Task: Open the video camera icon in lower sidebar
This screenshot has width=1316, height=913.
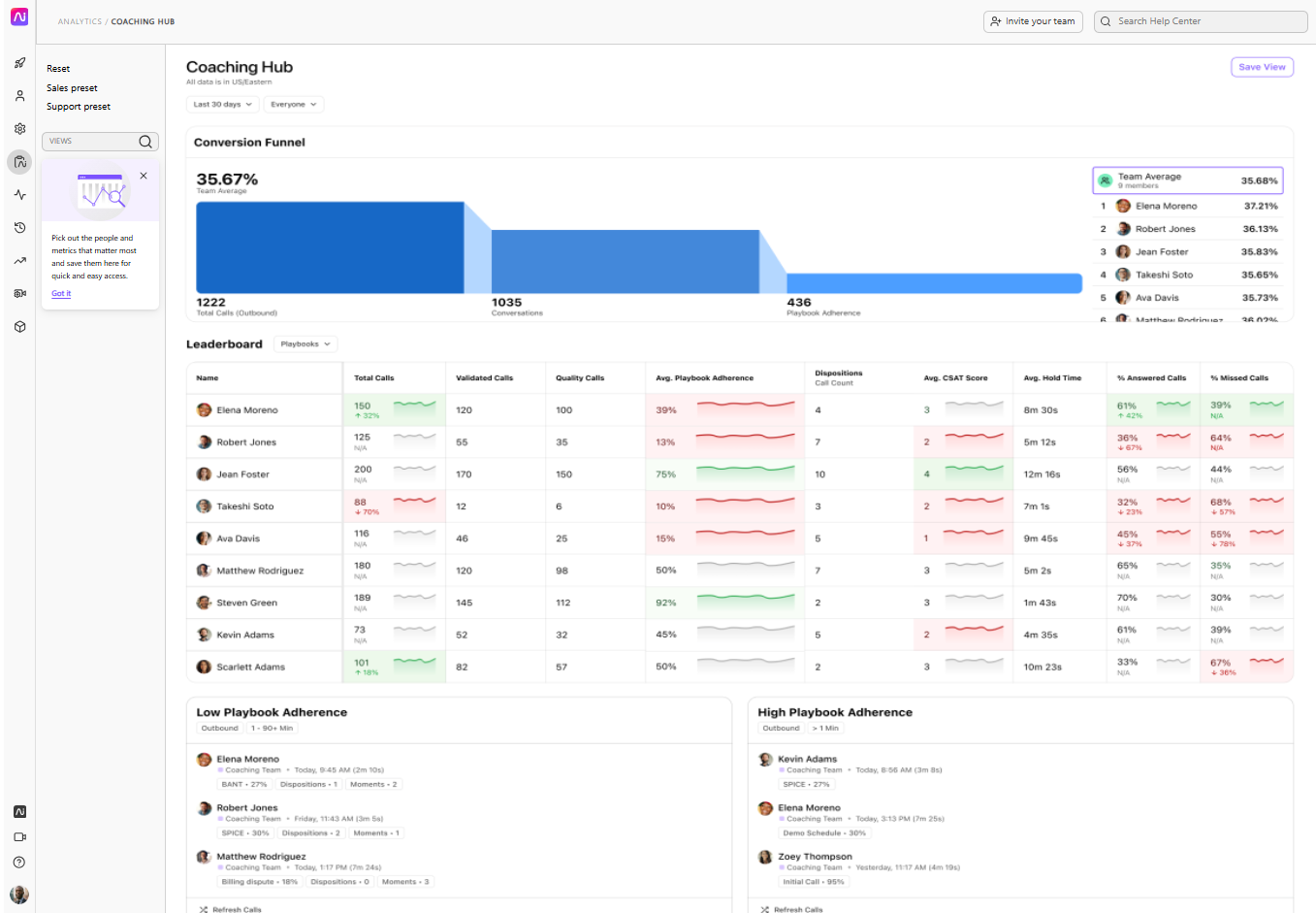Action: 19,837
